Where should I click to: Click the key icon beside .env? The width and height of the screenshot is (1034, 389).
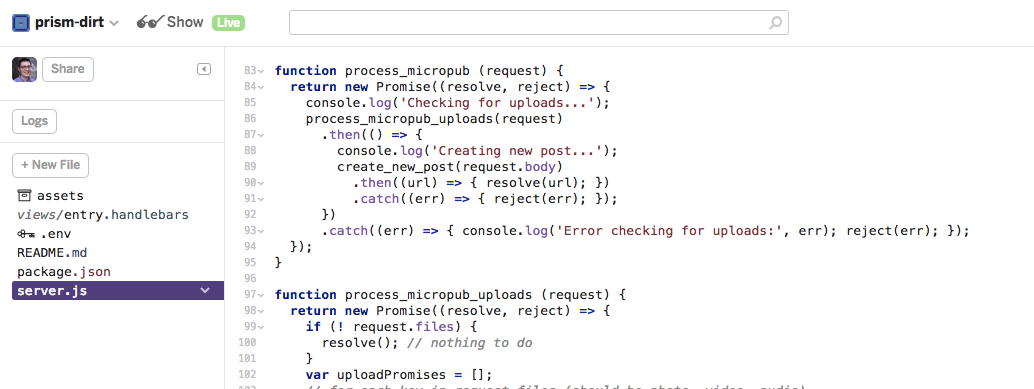point(25,234)
